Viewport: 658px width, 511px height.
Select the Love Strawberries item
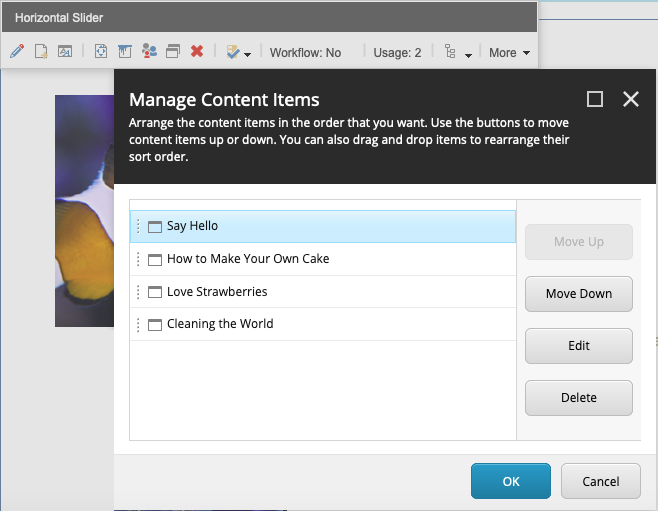pyautogui.click(x=323, y=292)
